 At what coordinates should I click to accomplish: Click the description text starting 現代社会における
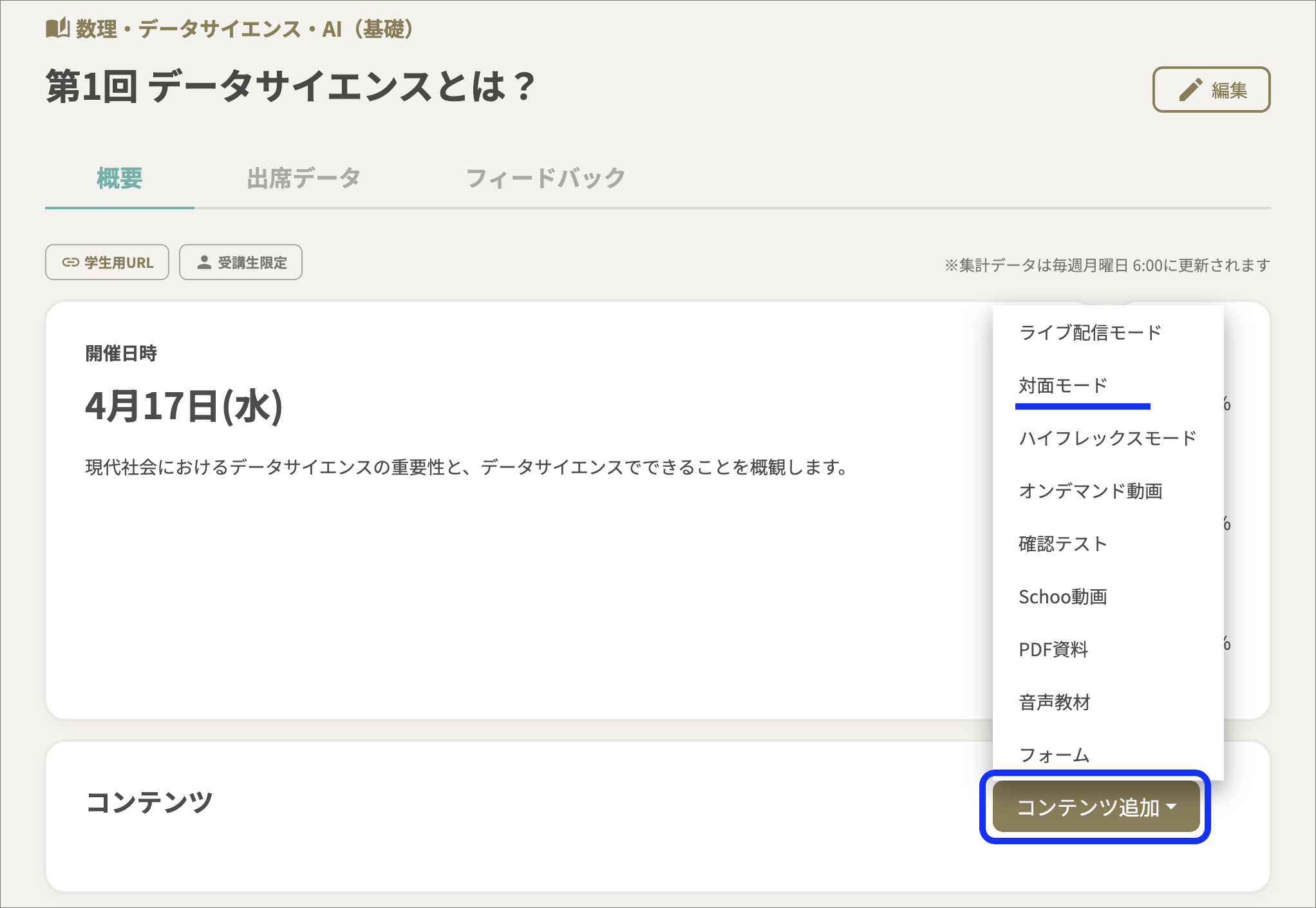click(x=467, y=467)
